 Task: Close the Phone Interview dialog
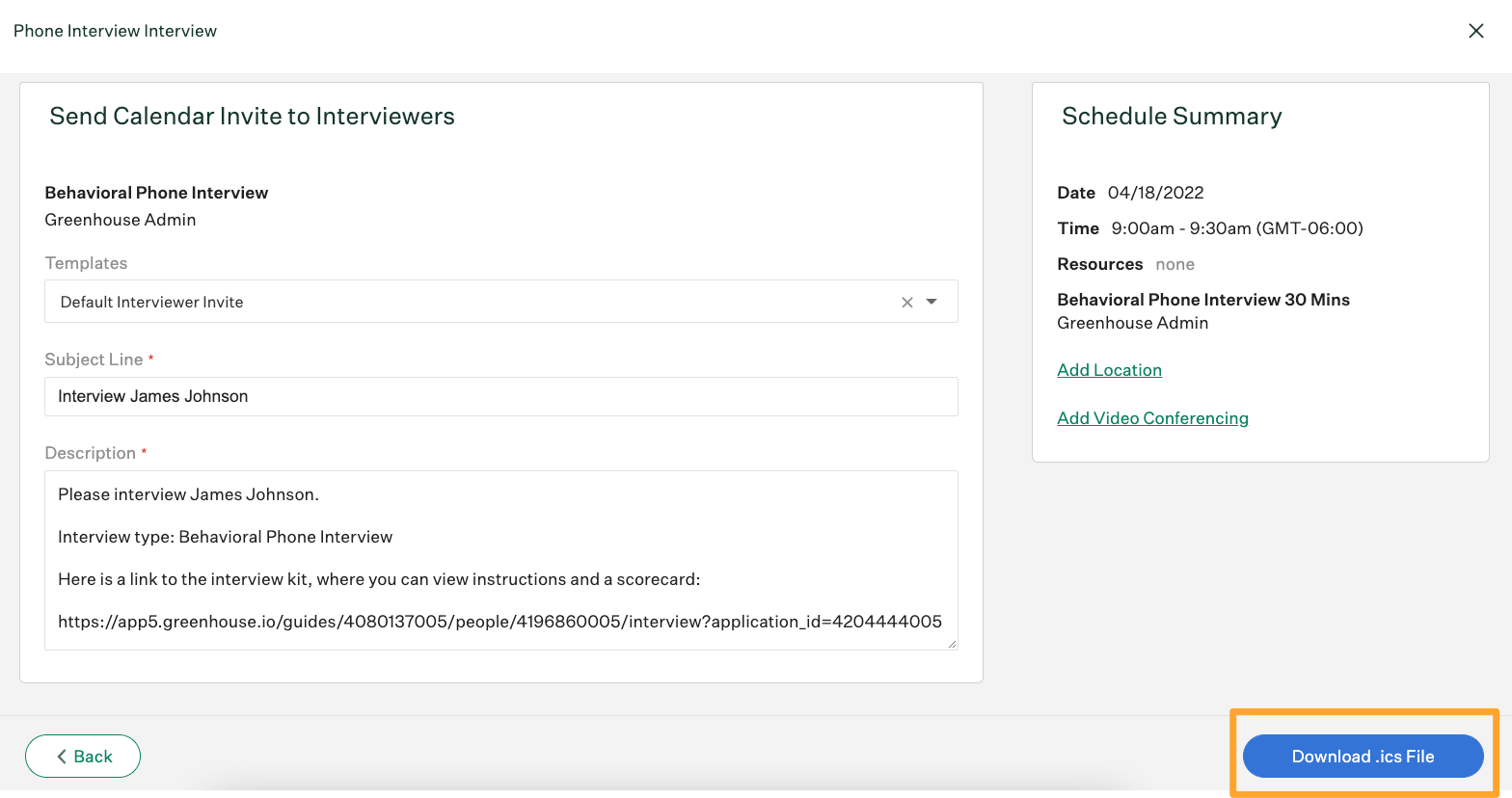tap(1475, 31)
